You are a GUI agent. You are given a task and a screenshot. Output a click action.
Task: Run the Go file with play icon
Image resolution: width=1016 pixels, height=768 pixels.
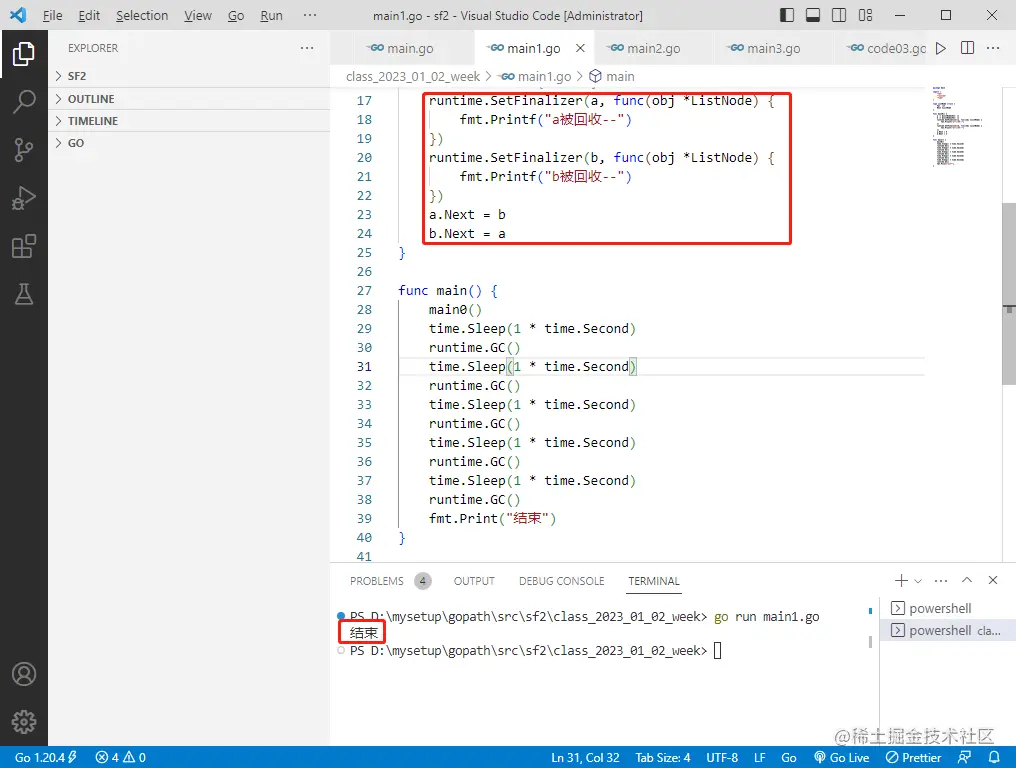click(x=941, y=48)
